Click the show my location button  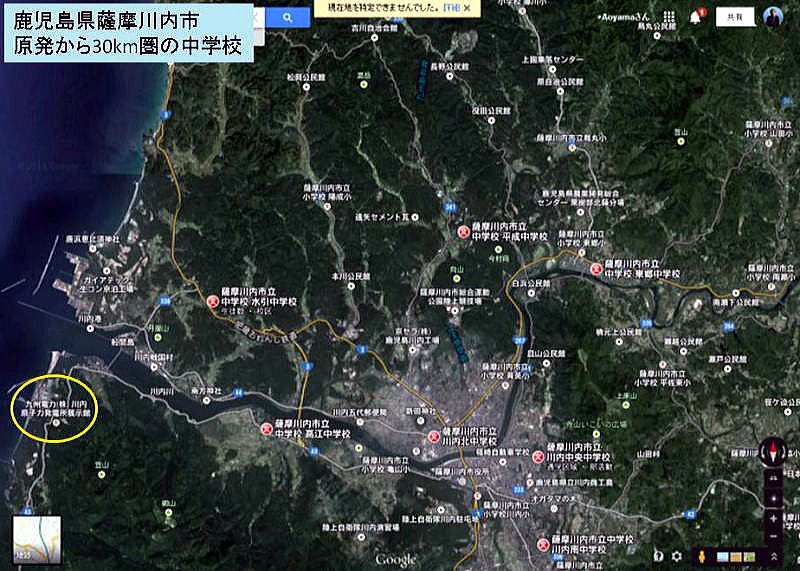774,499
